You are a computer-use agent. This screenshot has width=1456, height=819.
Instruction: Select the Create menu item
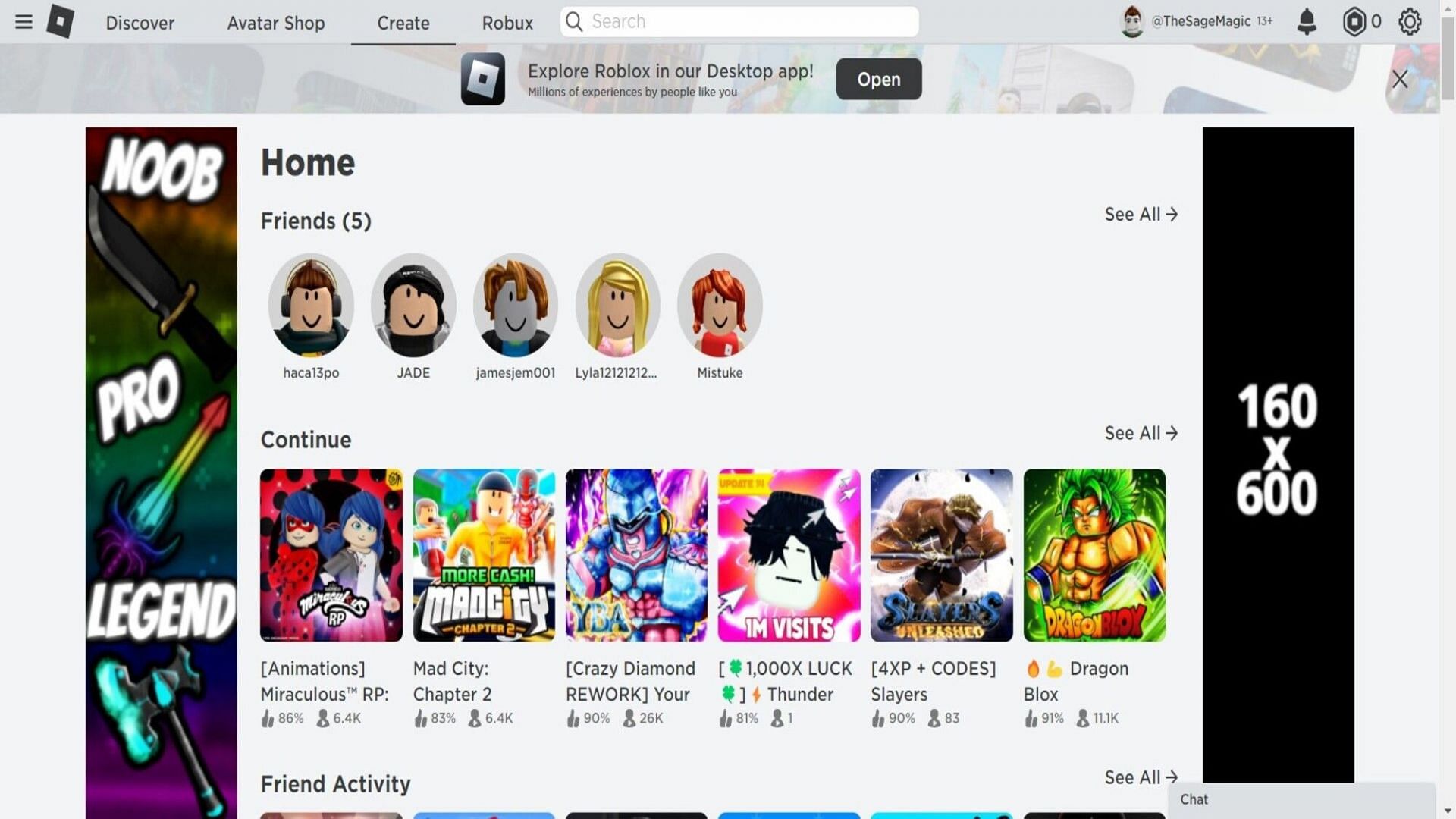(x=403, y=22)
